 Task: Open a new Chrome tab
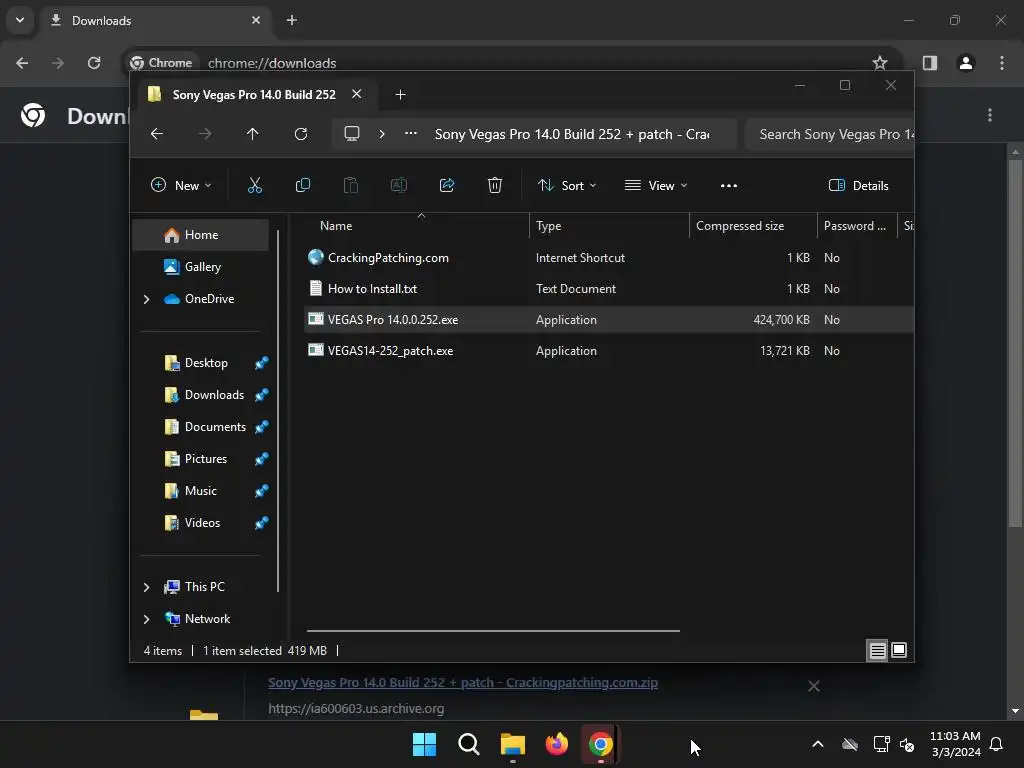point(292,20)
